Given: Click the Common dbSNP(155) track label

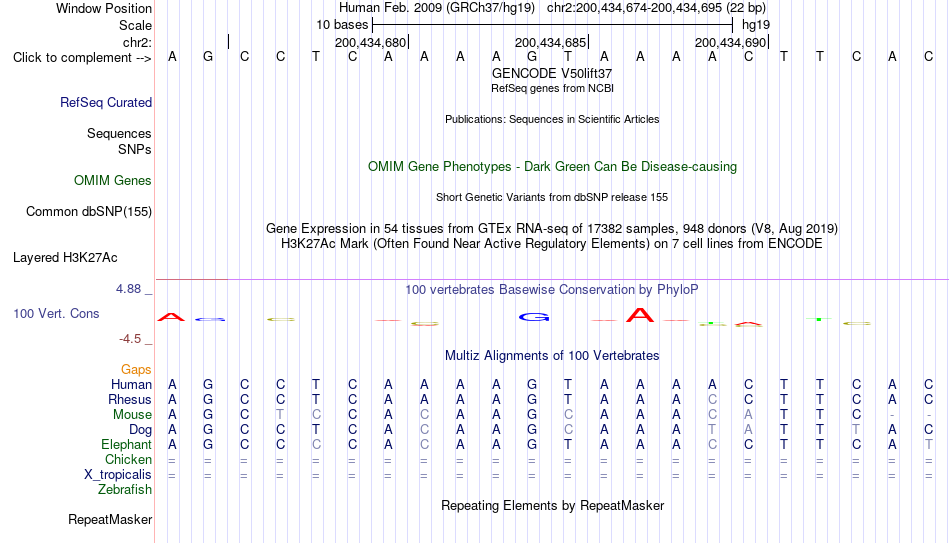Looking at the screenshot, I should point(88,212).
